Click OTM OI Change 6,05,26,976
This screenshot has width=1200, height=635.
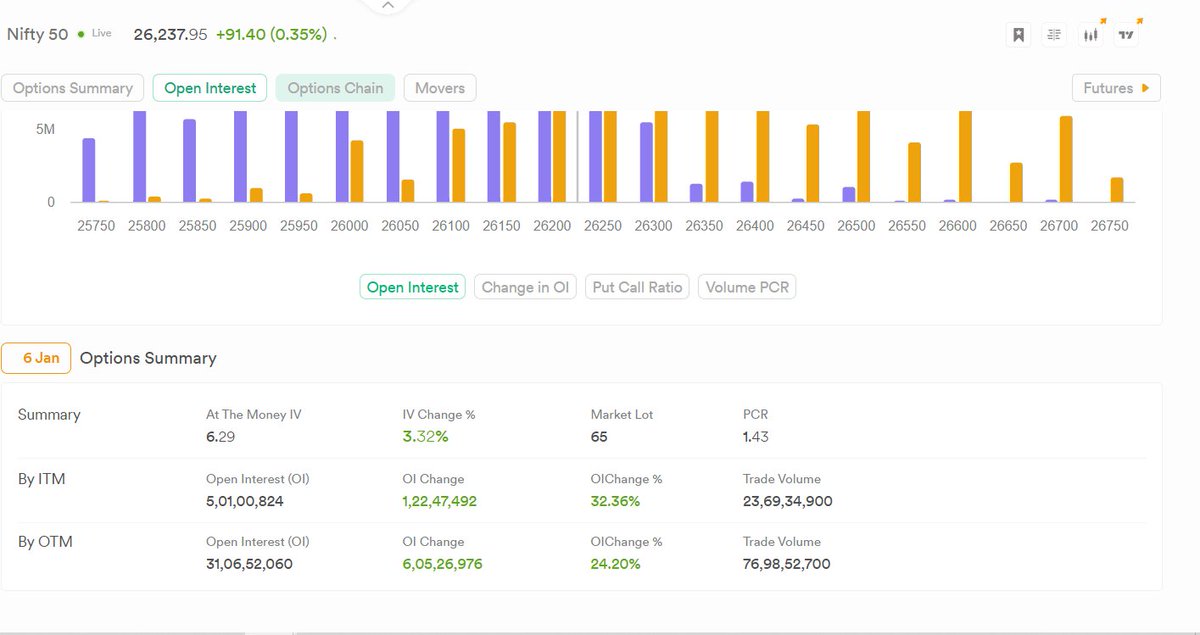click(x=442, y=564)
